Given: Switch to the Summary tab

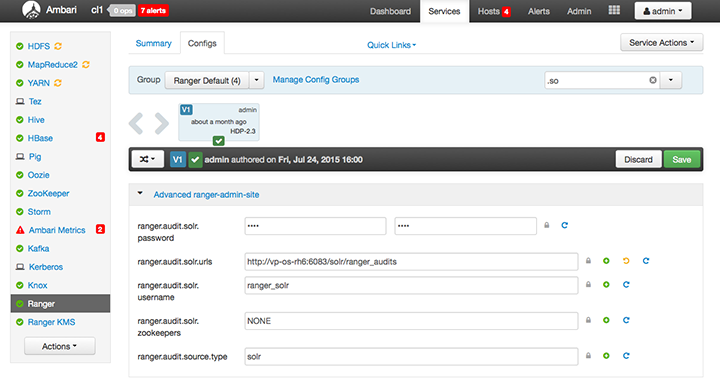Looking at the screenshot, I should tap(153, 43).
